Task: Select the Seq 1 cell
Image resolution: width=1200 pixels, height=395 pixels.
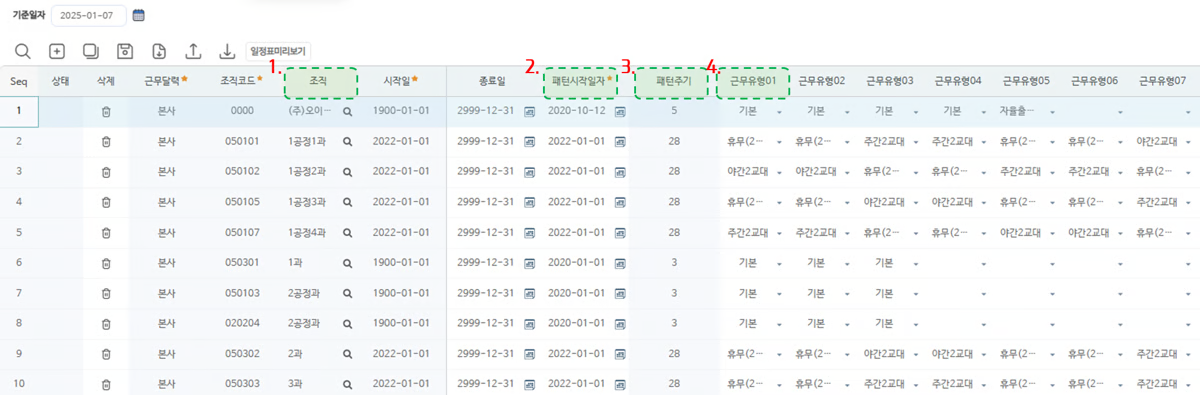Action: point(19,112)
